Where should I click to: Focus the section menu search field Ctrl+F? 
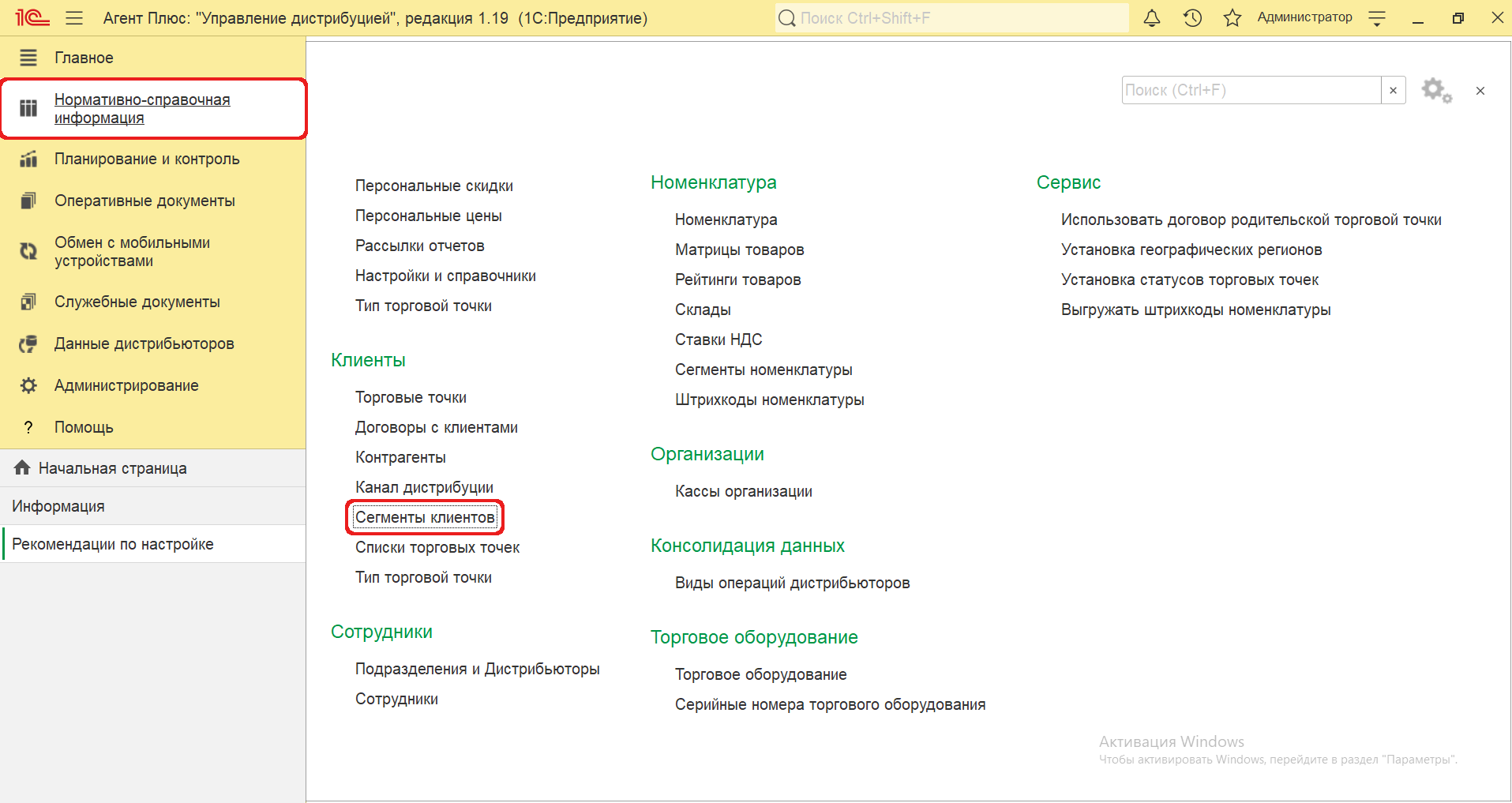[1251, 90]
